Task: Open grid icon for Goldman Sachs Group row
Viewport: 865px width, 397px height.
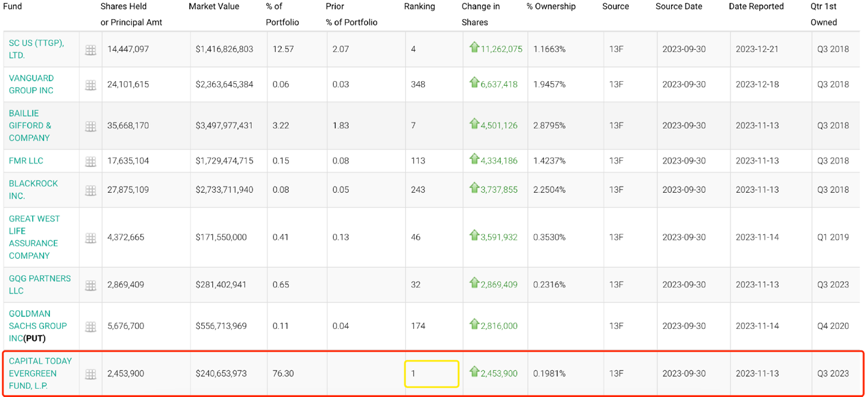Action: [90, 326]
